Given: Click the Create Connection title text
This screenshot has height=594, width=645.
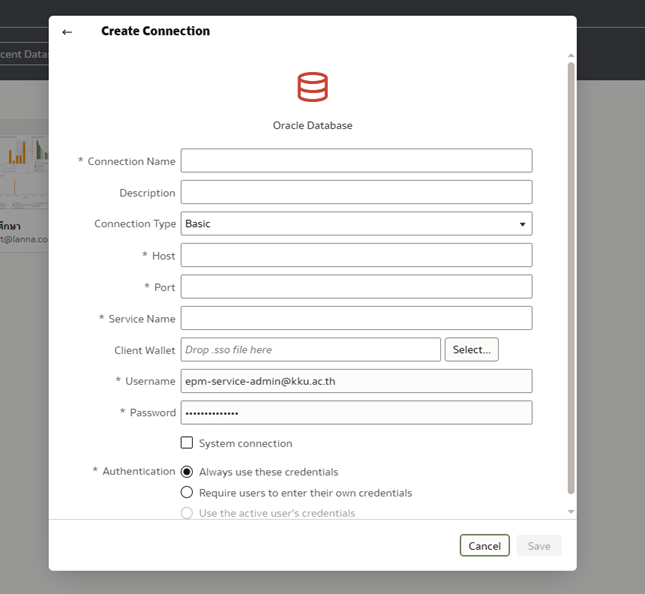Looking at the screenshot, I should click(x=155, y=31).
